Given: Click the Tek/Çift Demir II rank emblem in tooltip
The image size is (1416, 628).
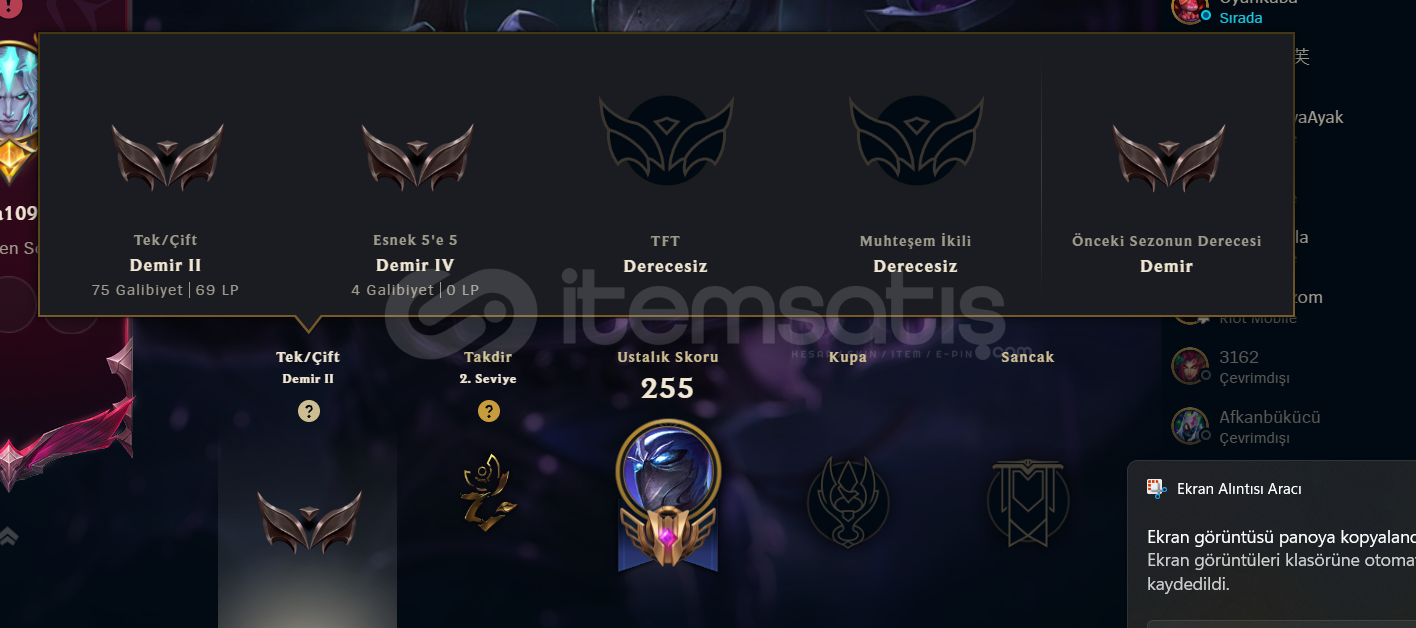Looking at the screenshot, I should click(x=167, y=157).
